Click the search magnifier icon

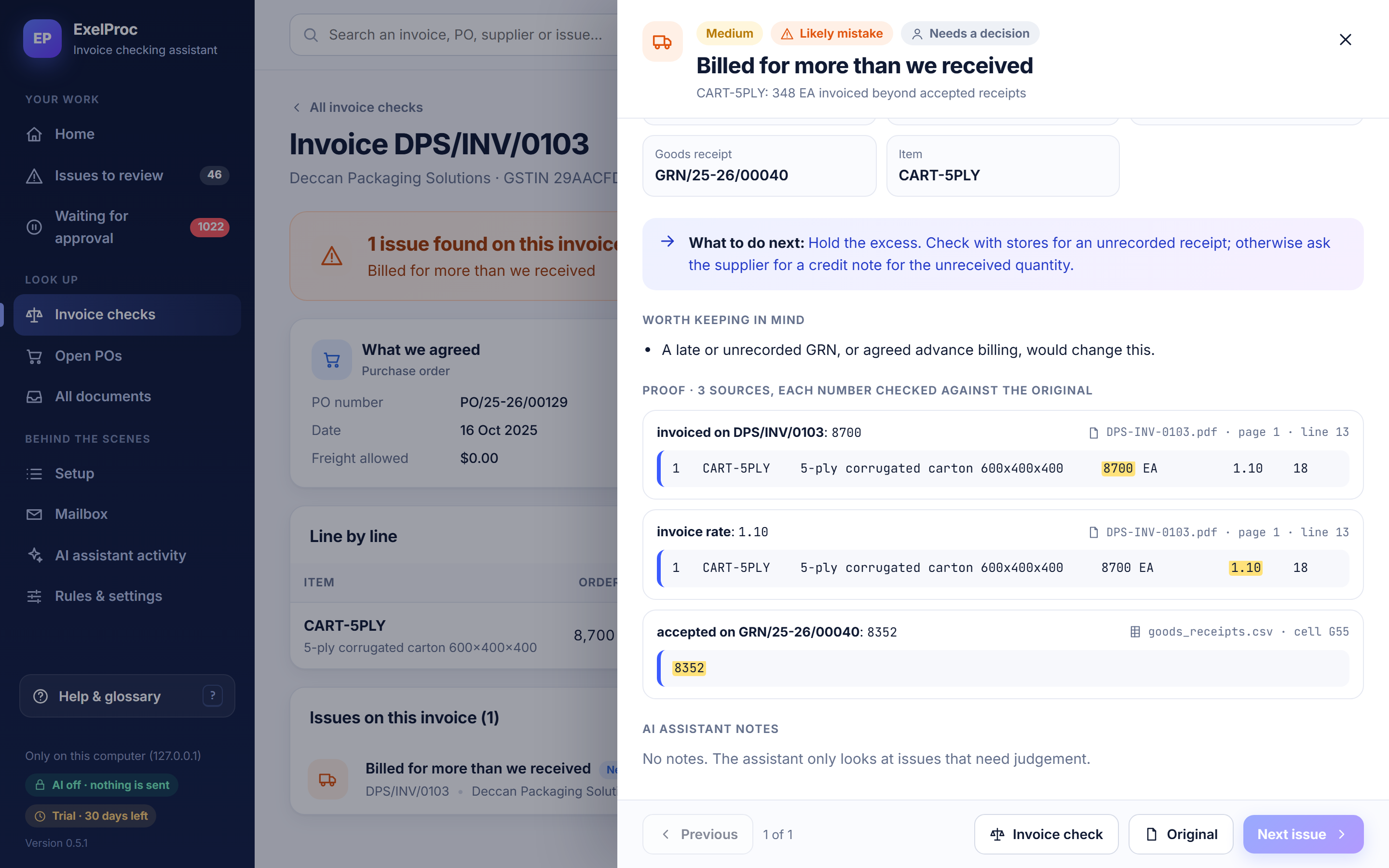pyautogui.click(x=311, y=35)
